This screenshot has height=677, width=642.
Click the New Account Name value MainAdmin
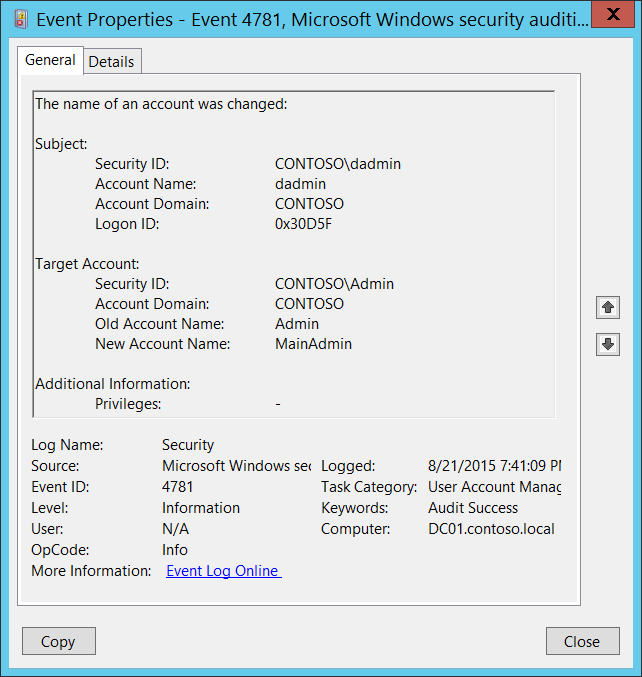(313, 344)
